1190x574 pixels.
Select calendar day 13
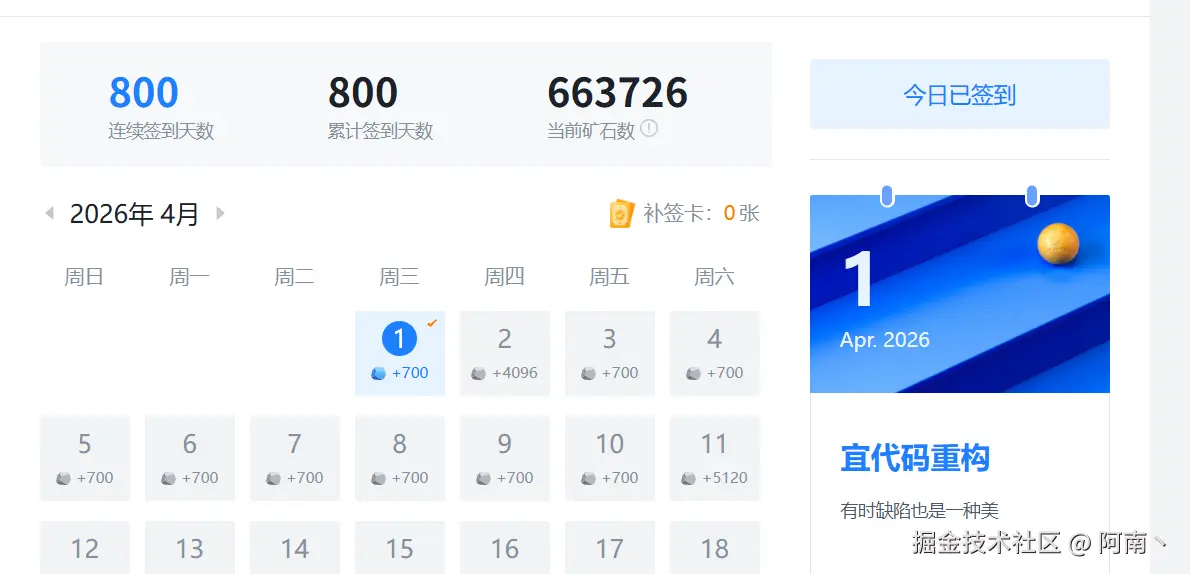pos(190,547)
